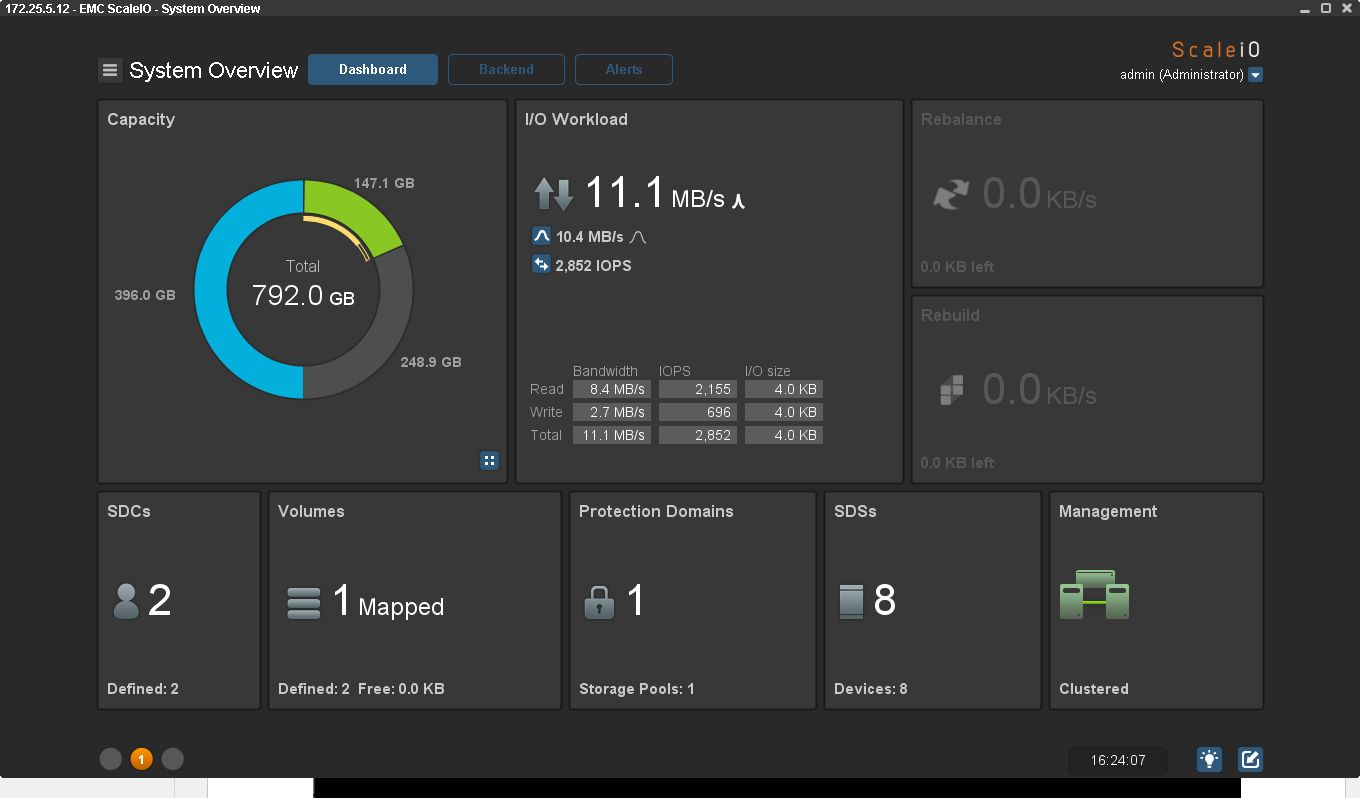1360x798 pixels.
Task: Click the SDSs server icon
Action: tap(851, 602)
